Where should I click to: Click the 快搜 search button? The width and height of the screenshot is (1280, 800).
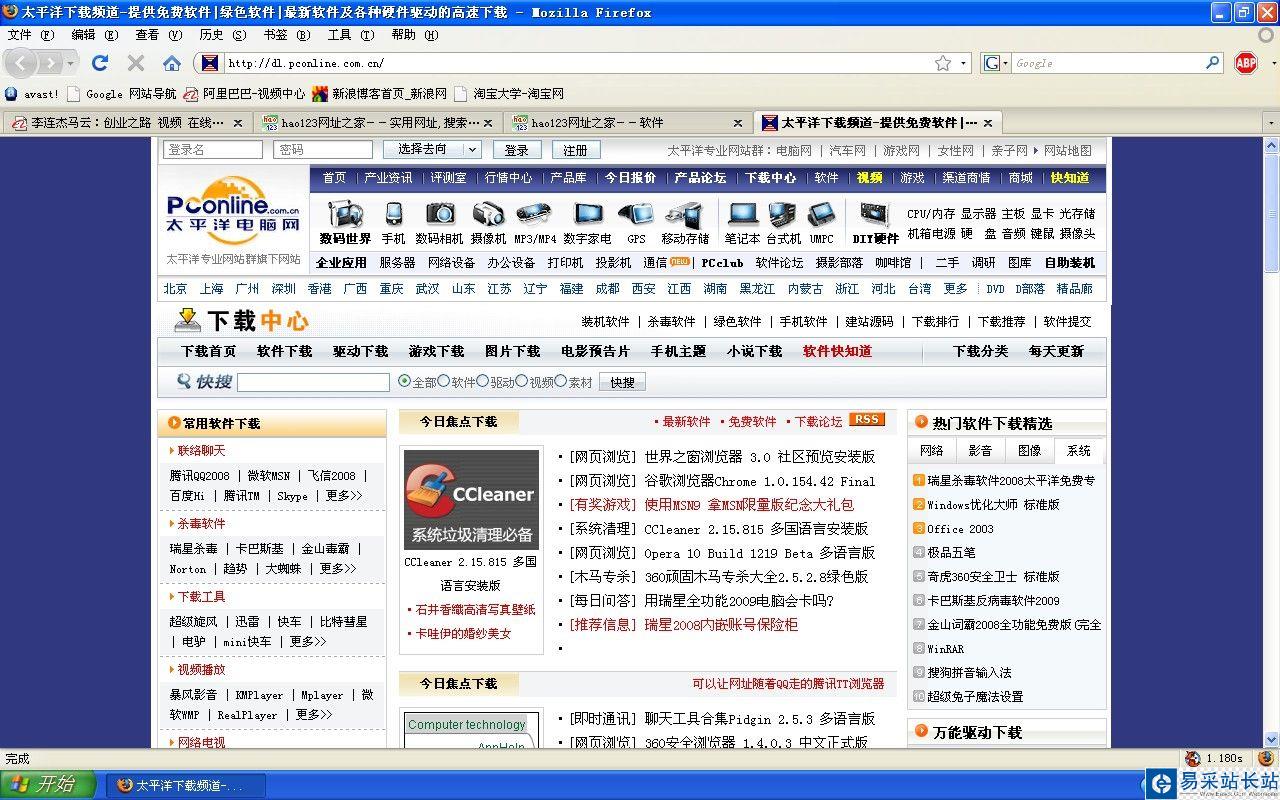click(622, 382)
